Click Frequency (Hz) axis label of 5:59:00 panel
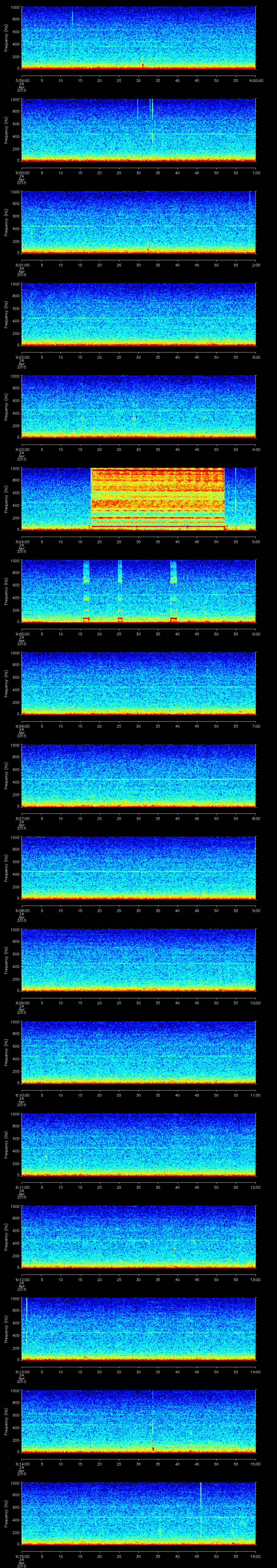277x1568 pixels. click(x=7, y=38)
